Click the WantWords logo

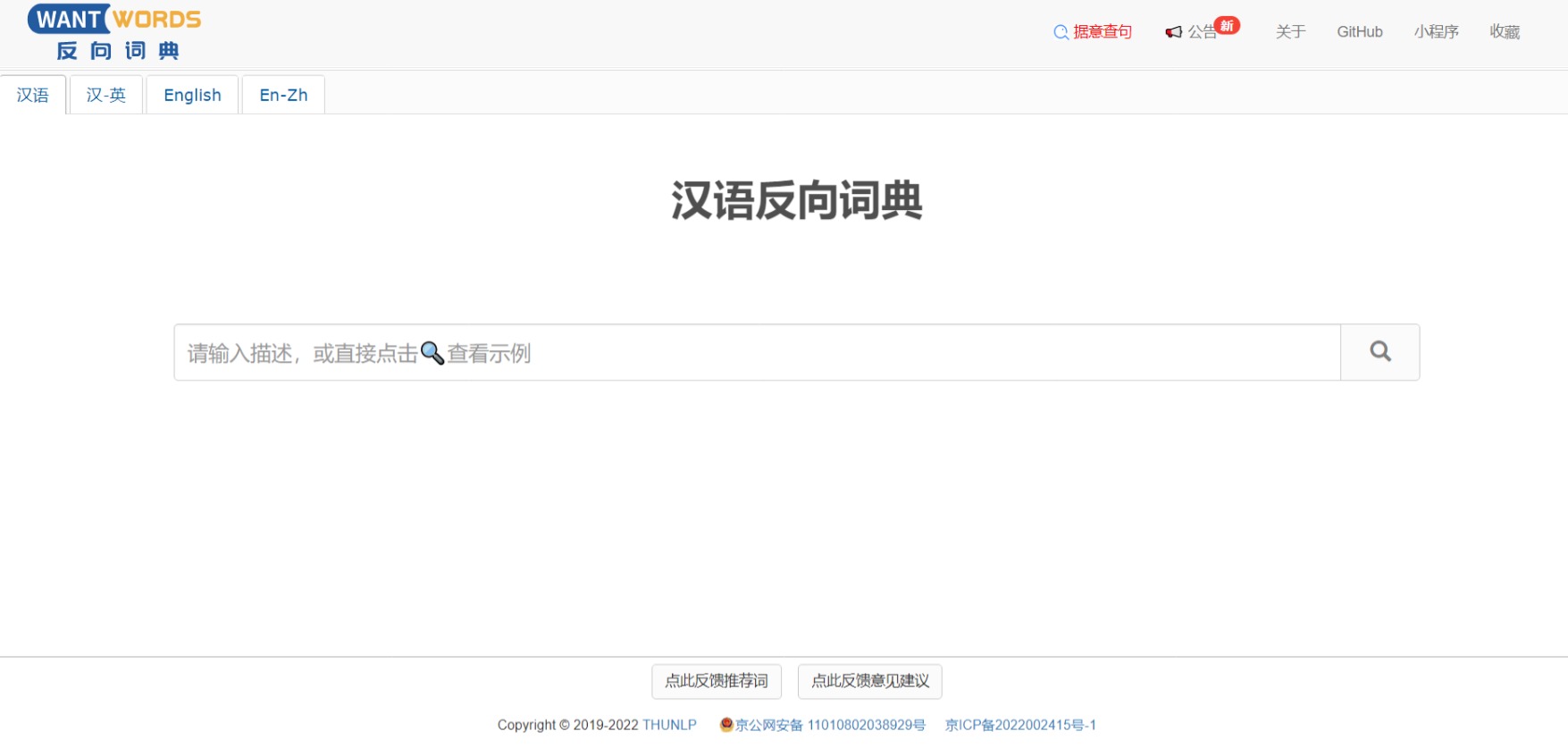coord(114,32)
